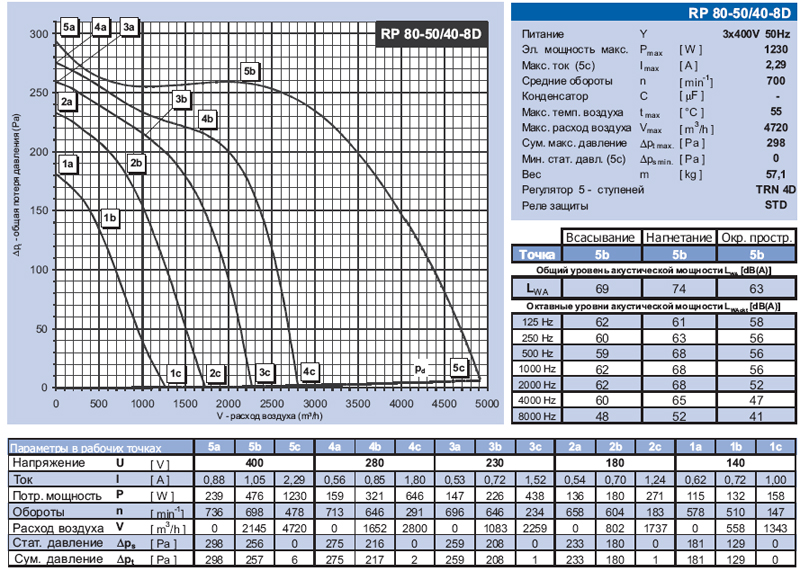Select the 8000 Hz octave band row label
The width and height of the screenshot is (800, 571).
(537, 413)
